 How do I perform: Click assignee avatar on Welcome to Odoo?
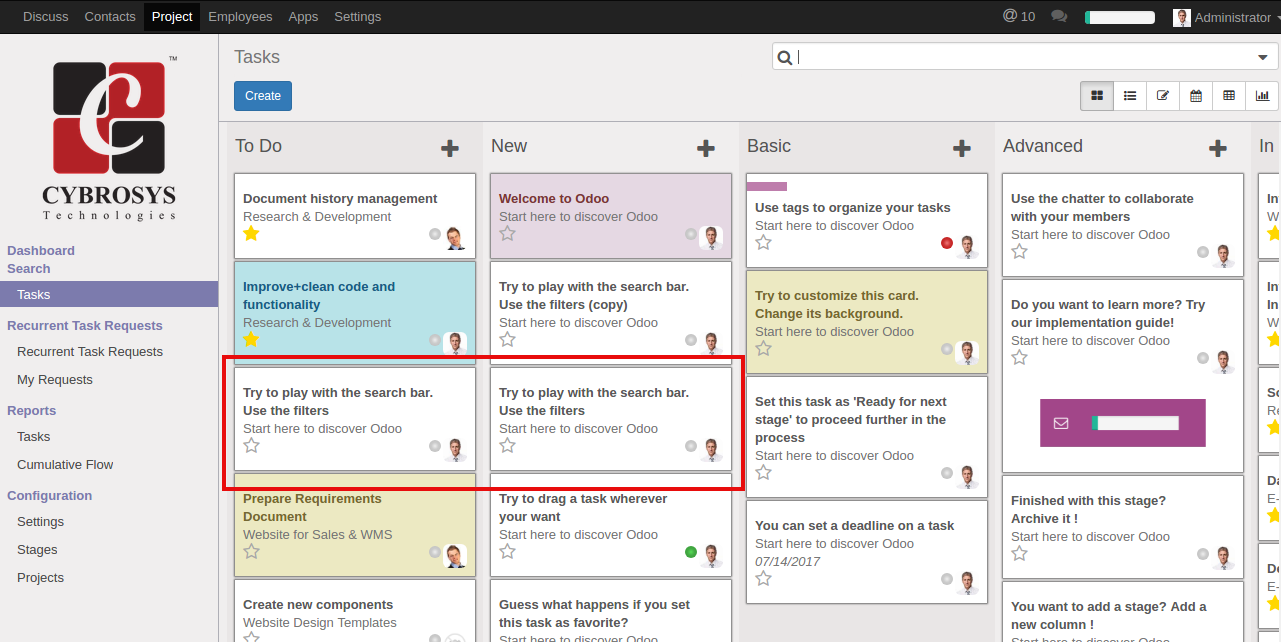coord(711,237)
